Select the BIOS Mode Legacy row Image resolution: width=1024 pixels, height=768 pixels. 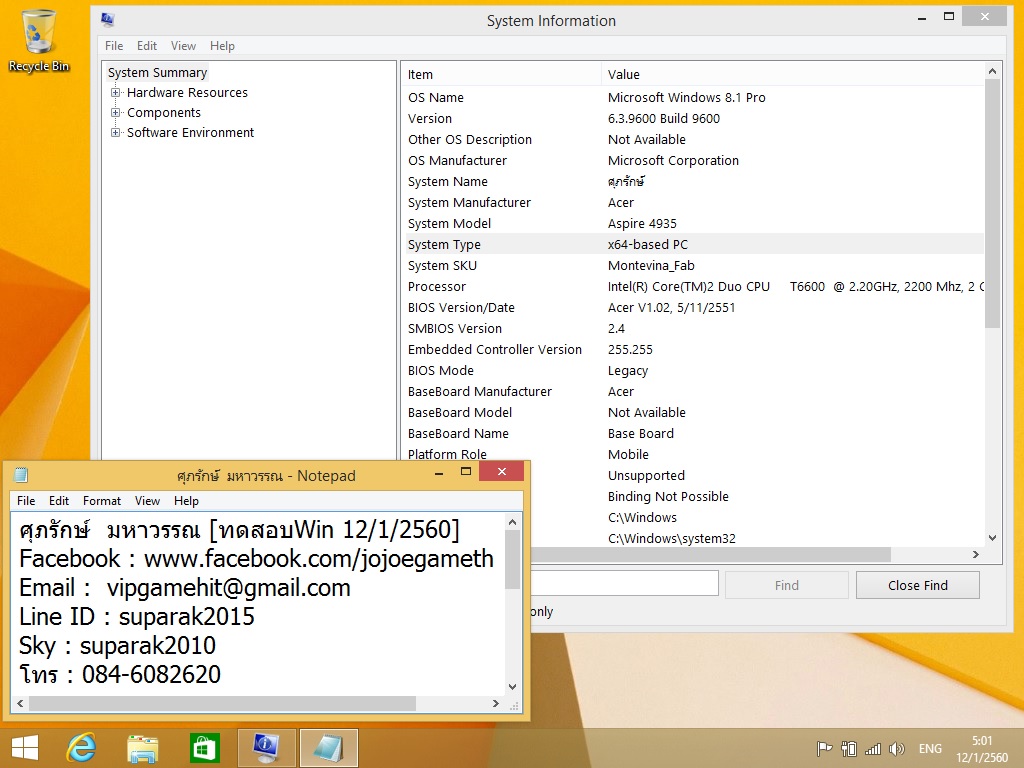click(694, 370)
